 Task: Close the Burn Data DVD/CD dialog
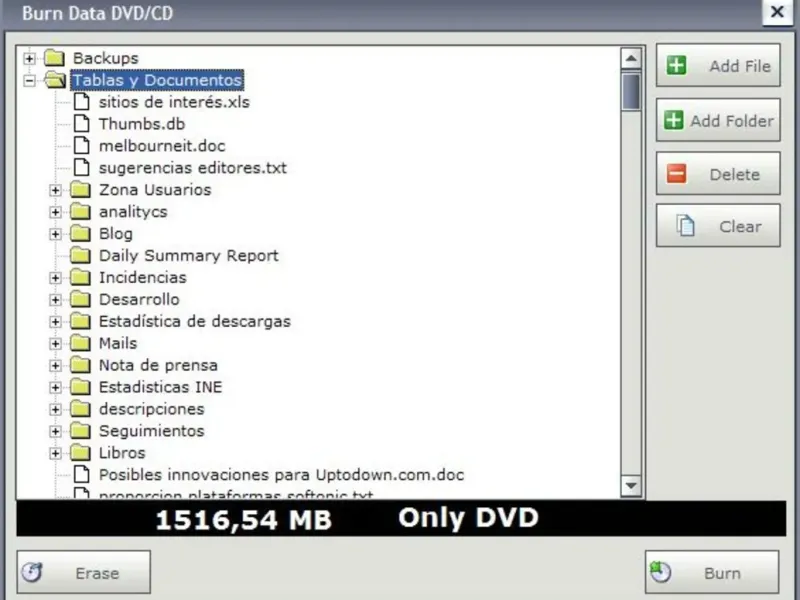777,12
